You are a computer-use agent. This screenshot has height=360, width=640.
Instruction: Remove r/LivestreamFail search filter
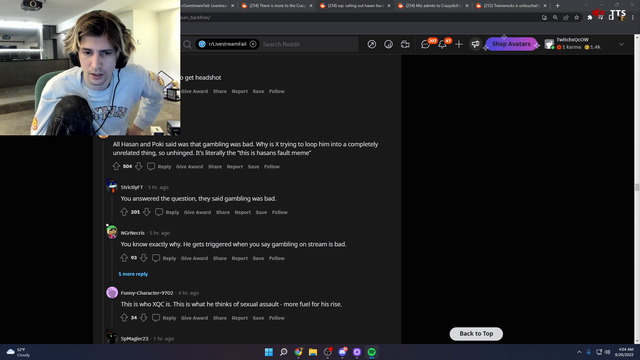click(253, 44)
